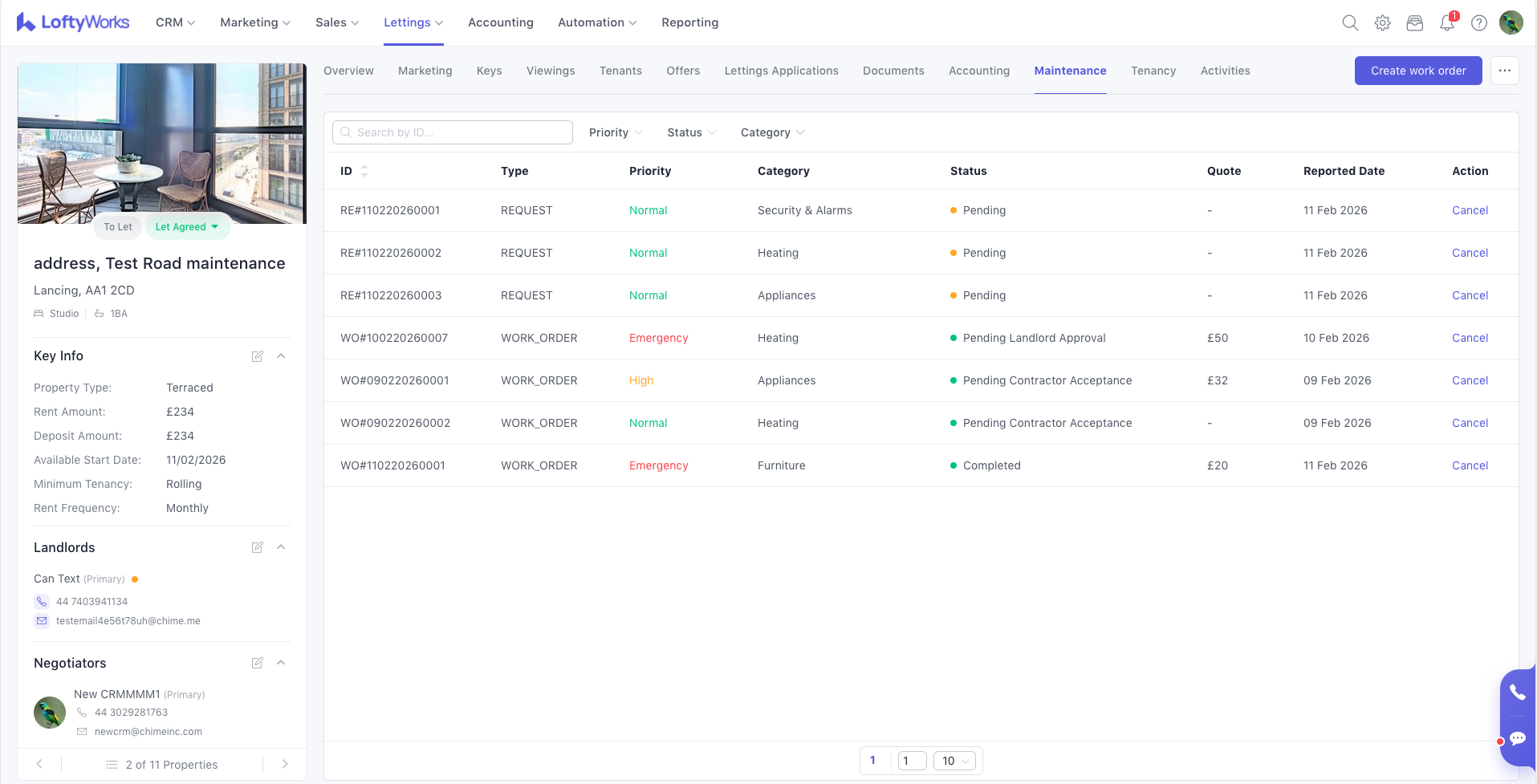Collapse the Negotiators section
The height and width of the screenshot is (784, 1537).
[x=281, y=663]
